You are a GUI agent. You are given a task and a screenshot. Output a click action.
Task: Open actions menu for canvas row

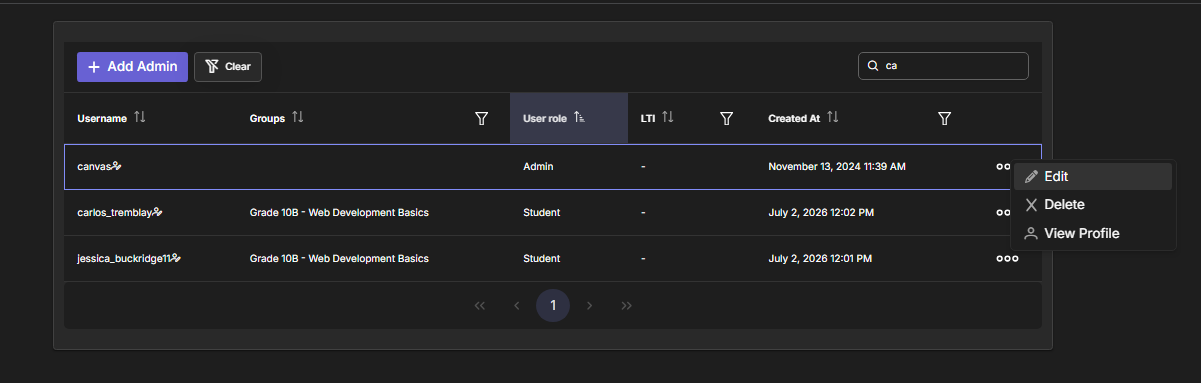(1003, 166)
